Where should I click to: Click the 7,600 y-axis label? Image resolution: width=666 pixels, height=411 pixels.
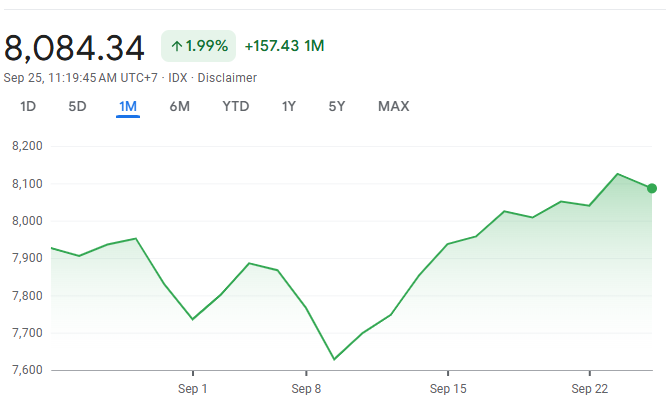coord(25,370)
